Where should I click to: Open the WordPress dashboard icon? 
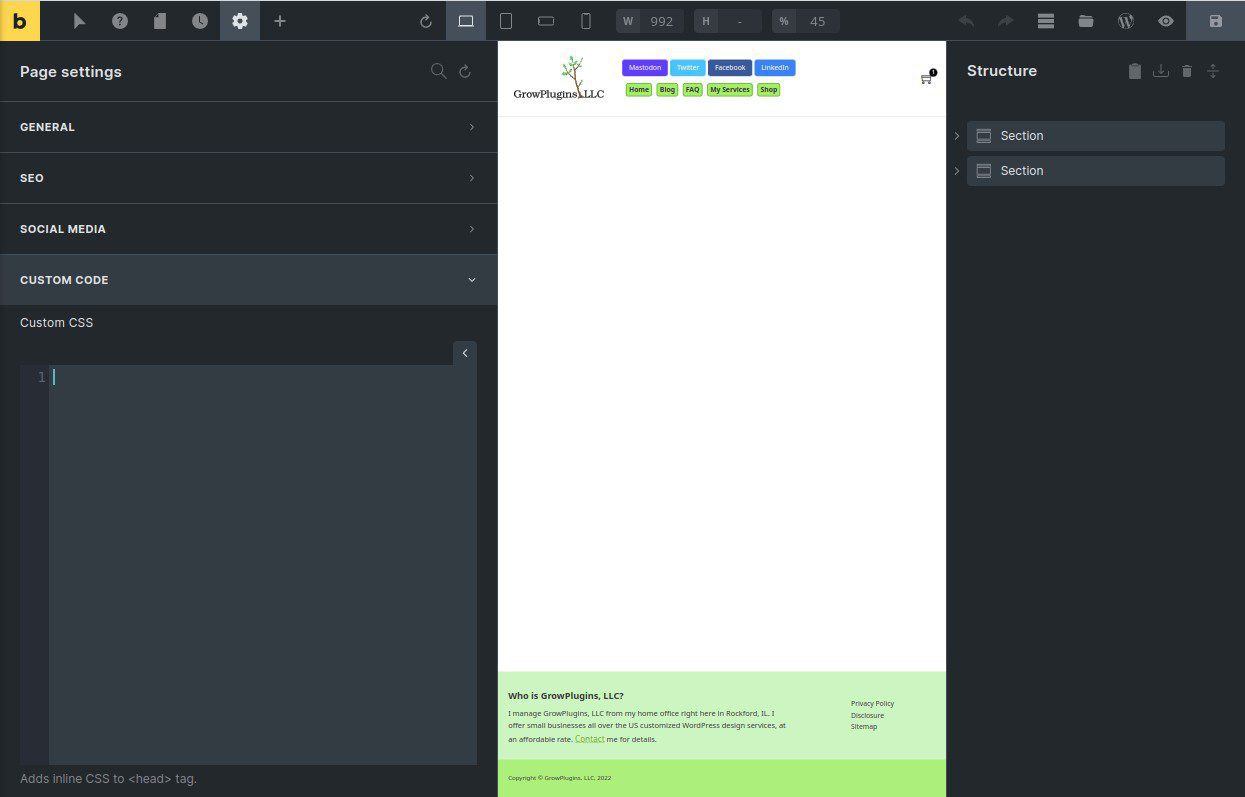[x=1126, y=20]
